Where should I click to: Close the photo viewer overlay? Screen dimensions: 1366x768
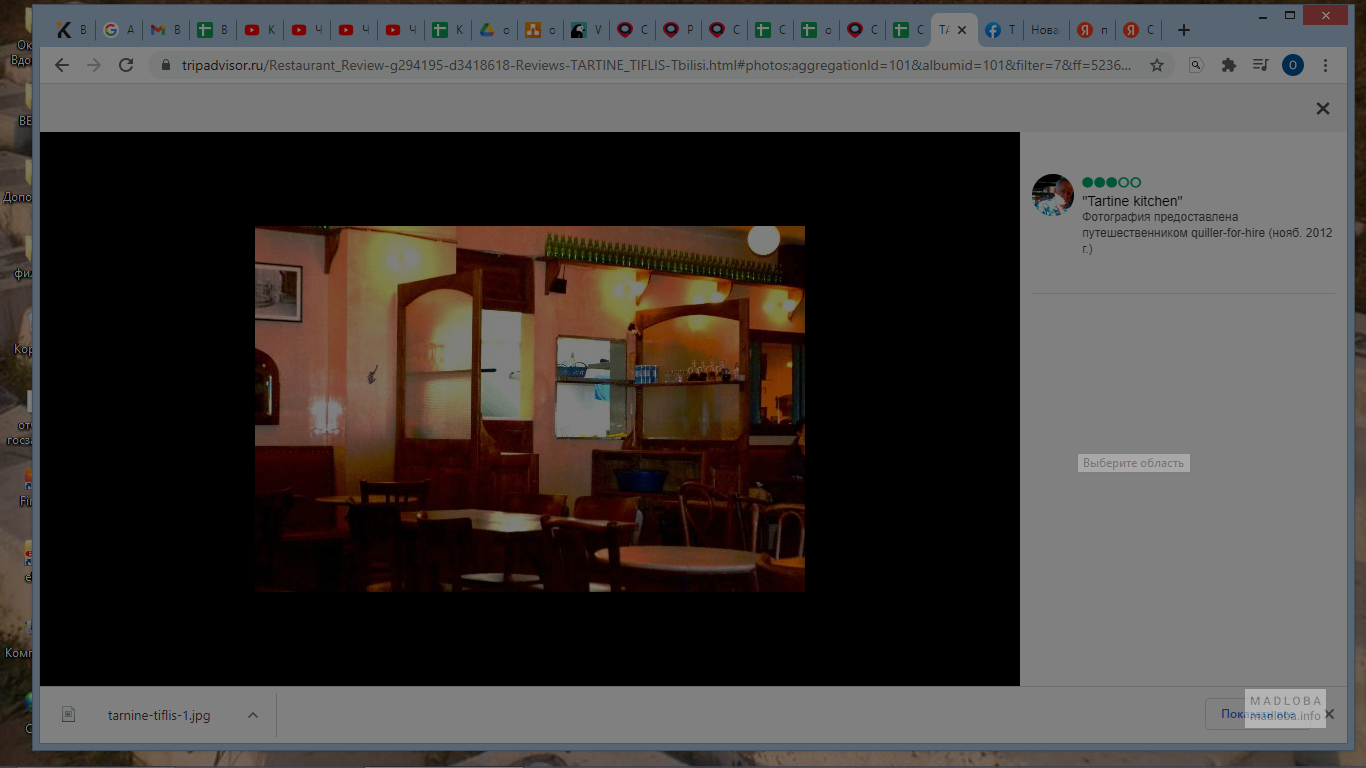tap(1322, 108)
